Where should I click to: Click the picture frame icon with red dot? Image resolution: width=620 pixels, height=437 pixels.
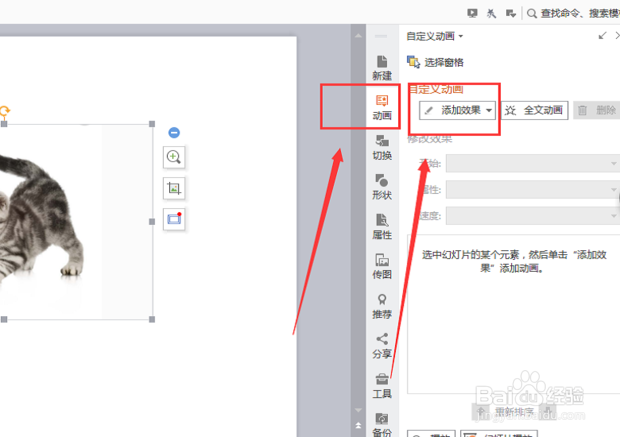[x=174, y=219]
